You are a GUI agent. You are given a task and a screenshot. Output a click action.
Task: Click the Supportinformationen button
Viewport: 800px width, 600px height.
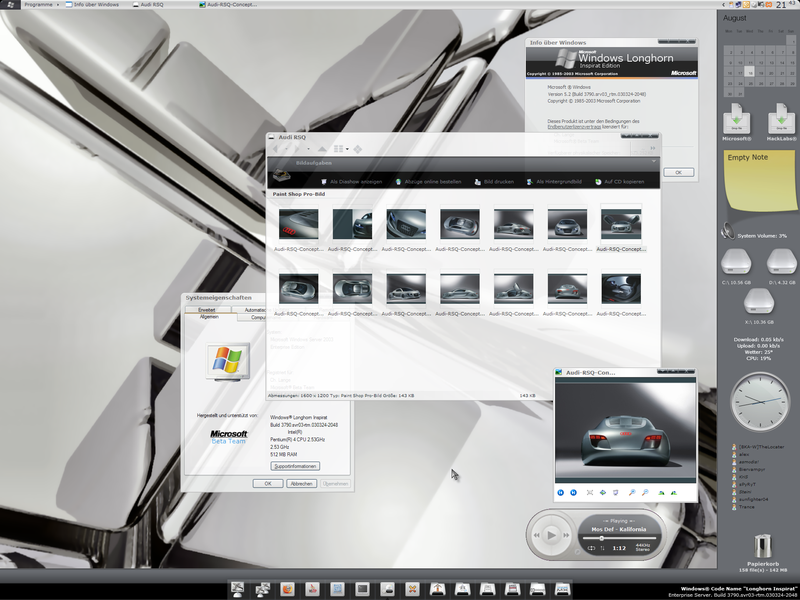pos(295,466)
